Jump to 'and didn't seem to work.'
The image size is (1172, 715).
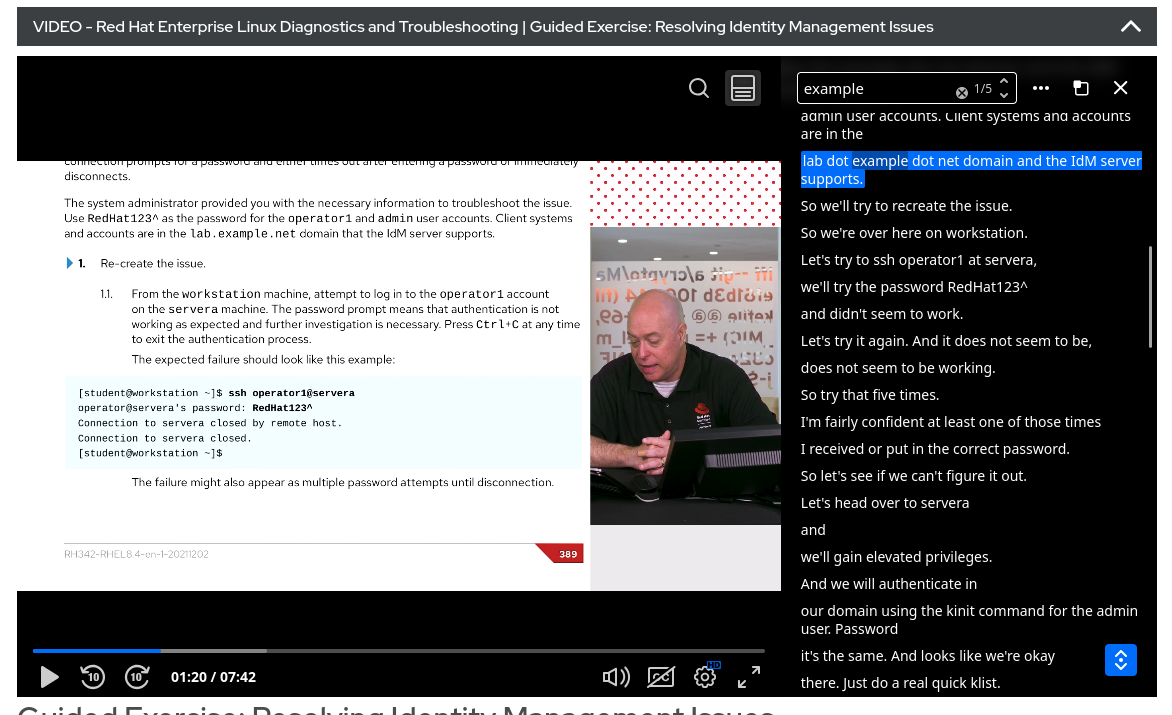click(x=881, y=314)
